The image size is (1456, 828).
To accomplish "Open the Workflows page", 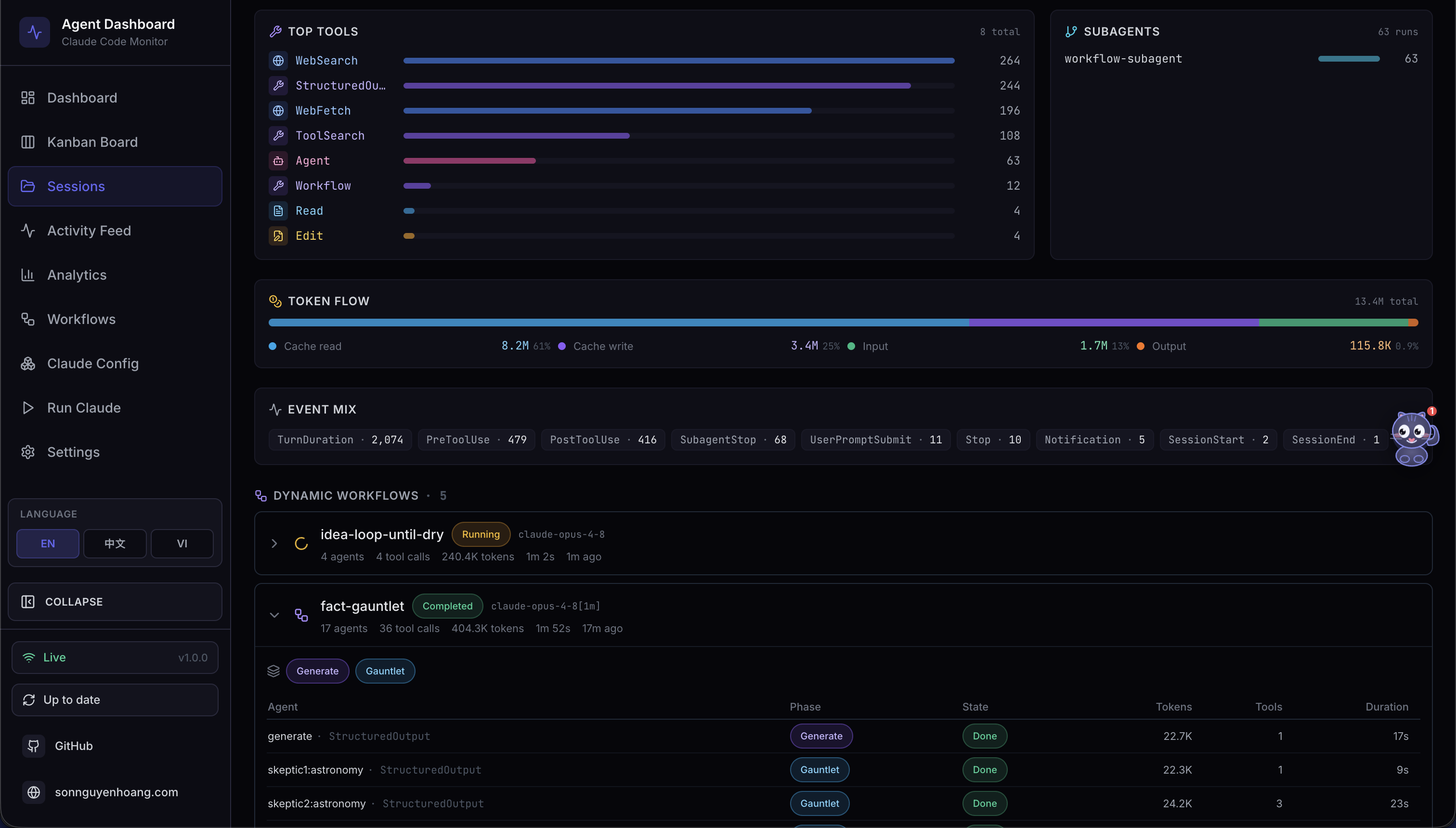I will click(x=115, y=320).
